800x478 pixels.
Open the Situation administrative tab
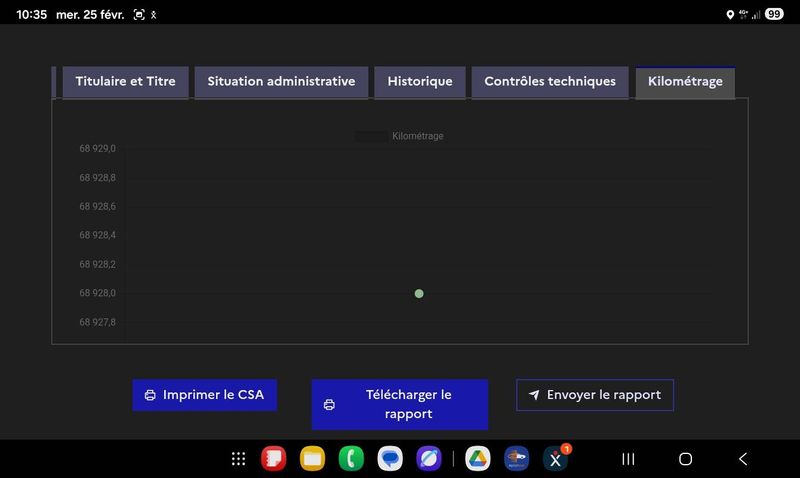coord(281,82)
